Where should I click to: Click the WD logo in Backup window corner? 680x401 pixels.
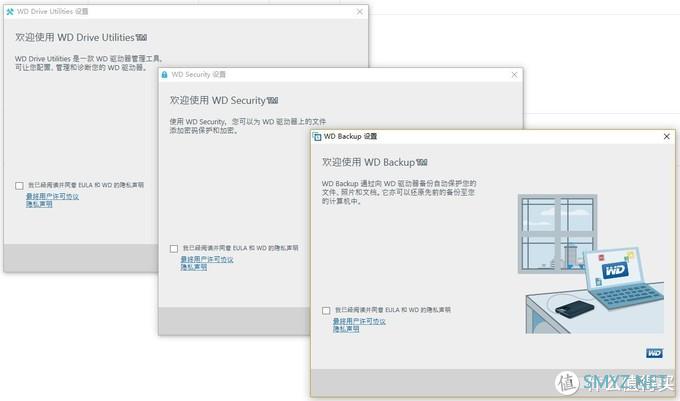[x=654, y=352]
